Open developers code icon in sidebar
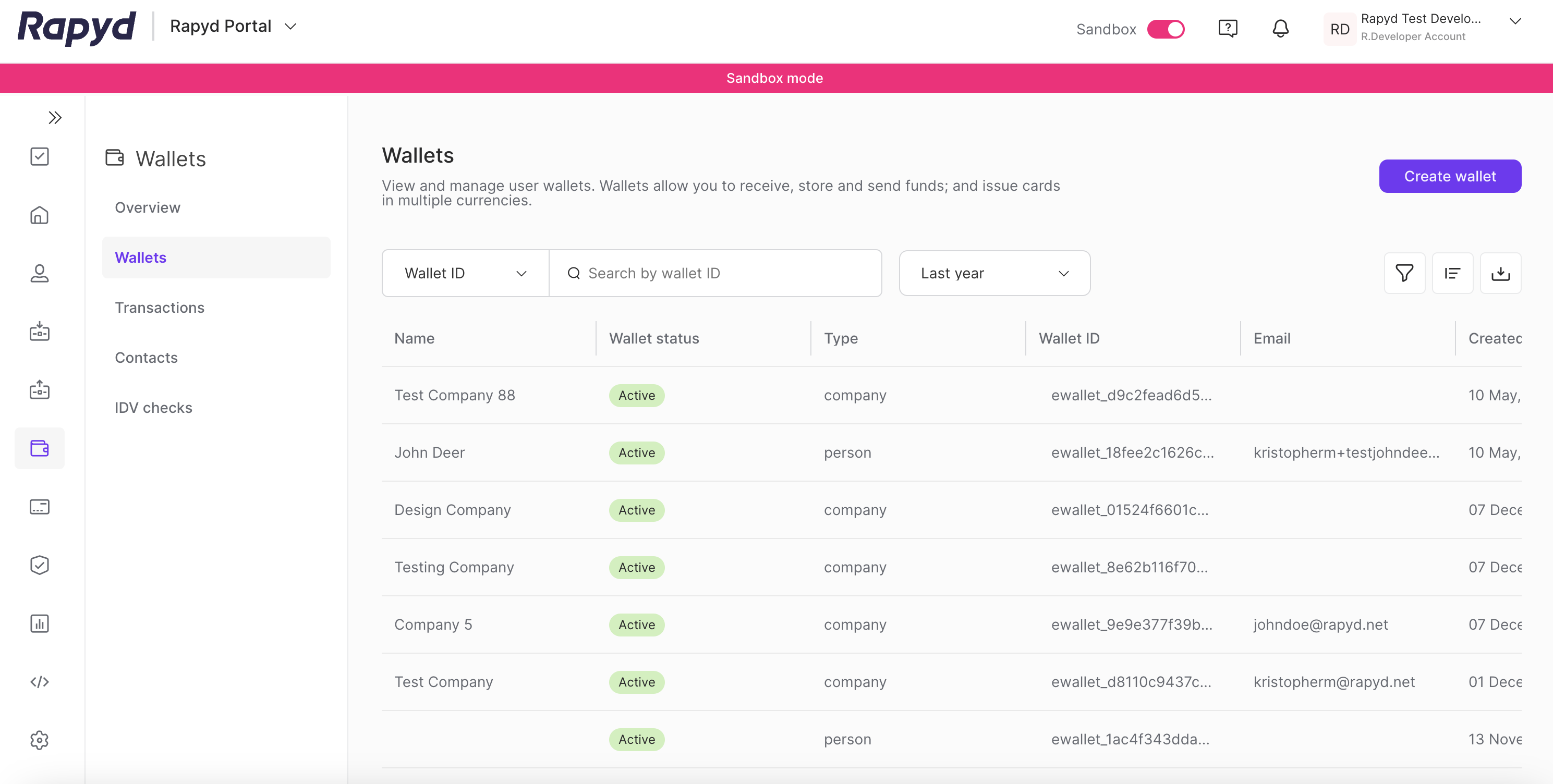 pos(39,681)
